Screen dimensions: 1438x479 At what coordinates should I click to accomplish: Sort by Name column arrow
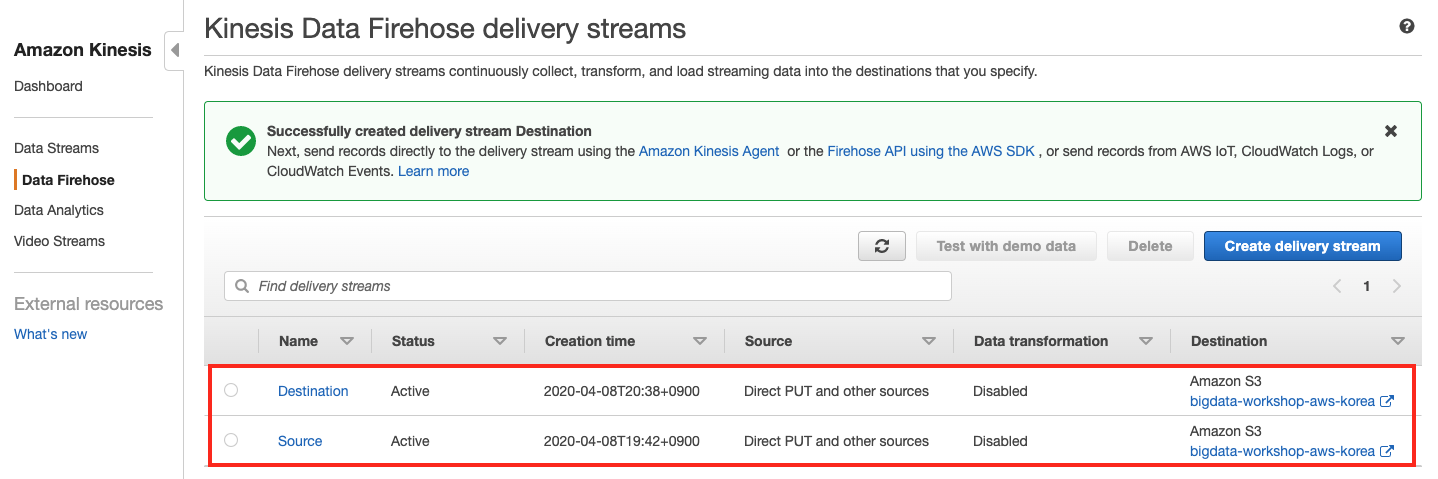coord(347,341)
